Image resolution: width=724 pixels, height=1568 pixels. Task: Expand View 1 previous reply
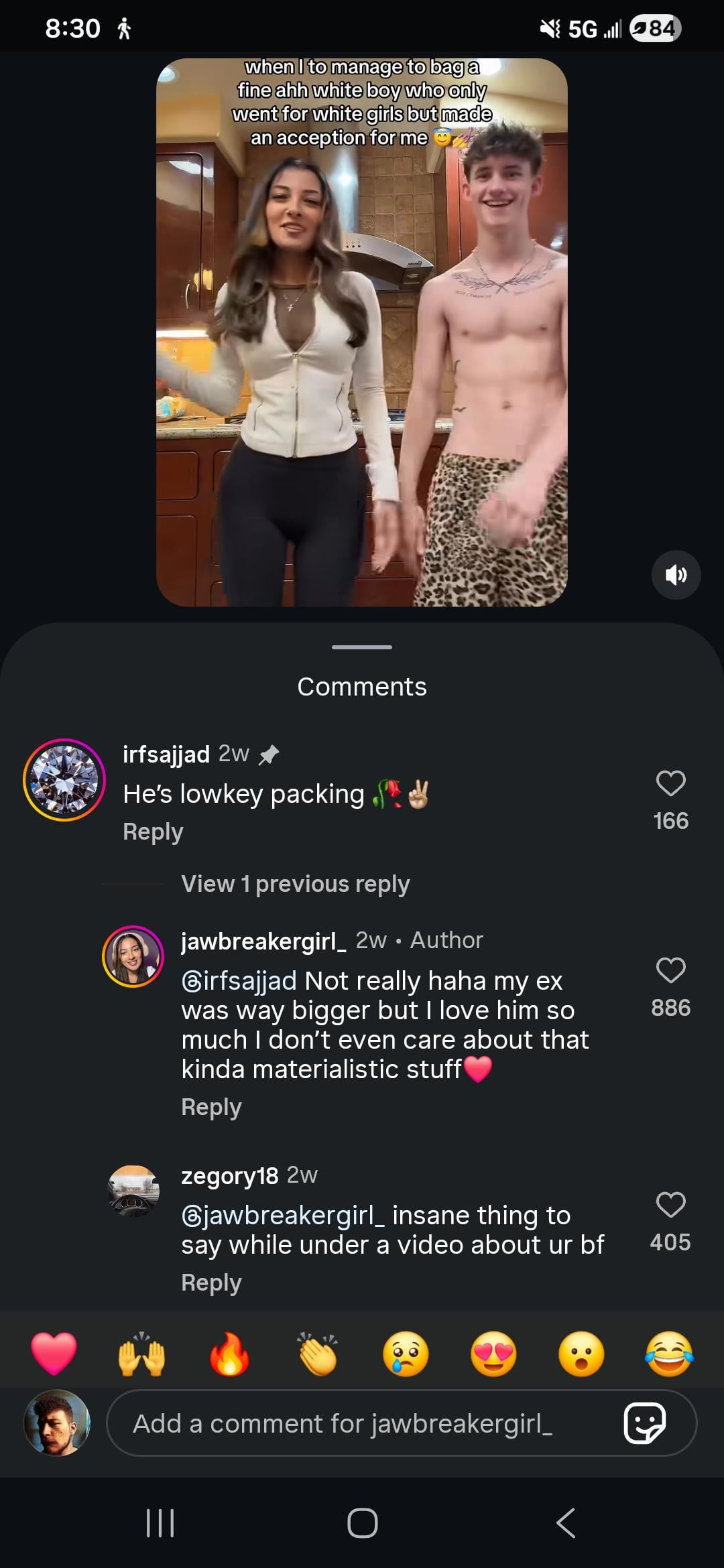pyautogui.click(x=295, y=884)
